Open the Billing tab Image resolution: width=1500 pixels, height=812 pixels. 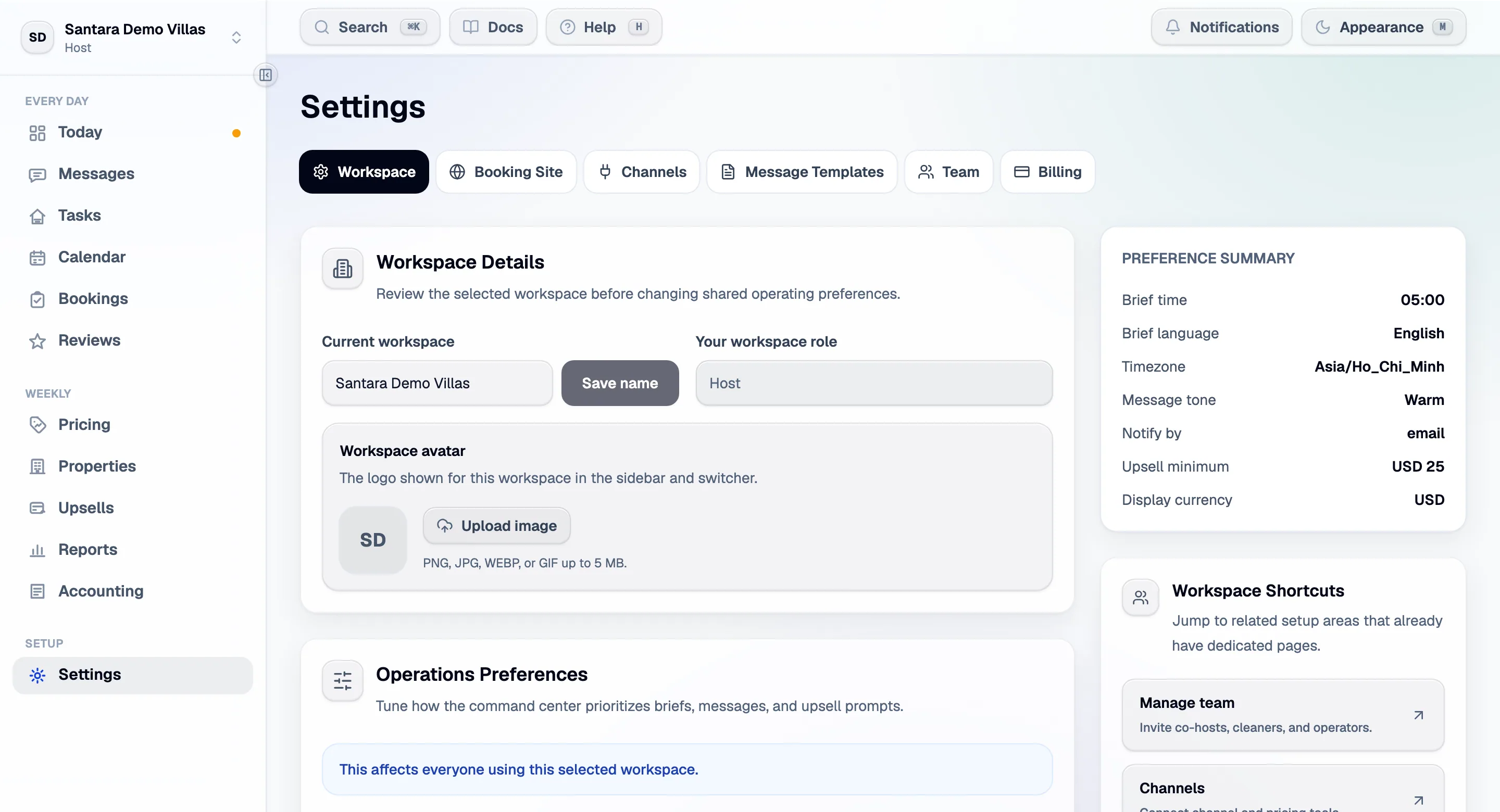(1047, 172)
